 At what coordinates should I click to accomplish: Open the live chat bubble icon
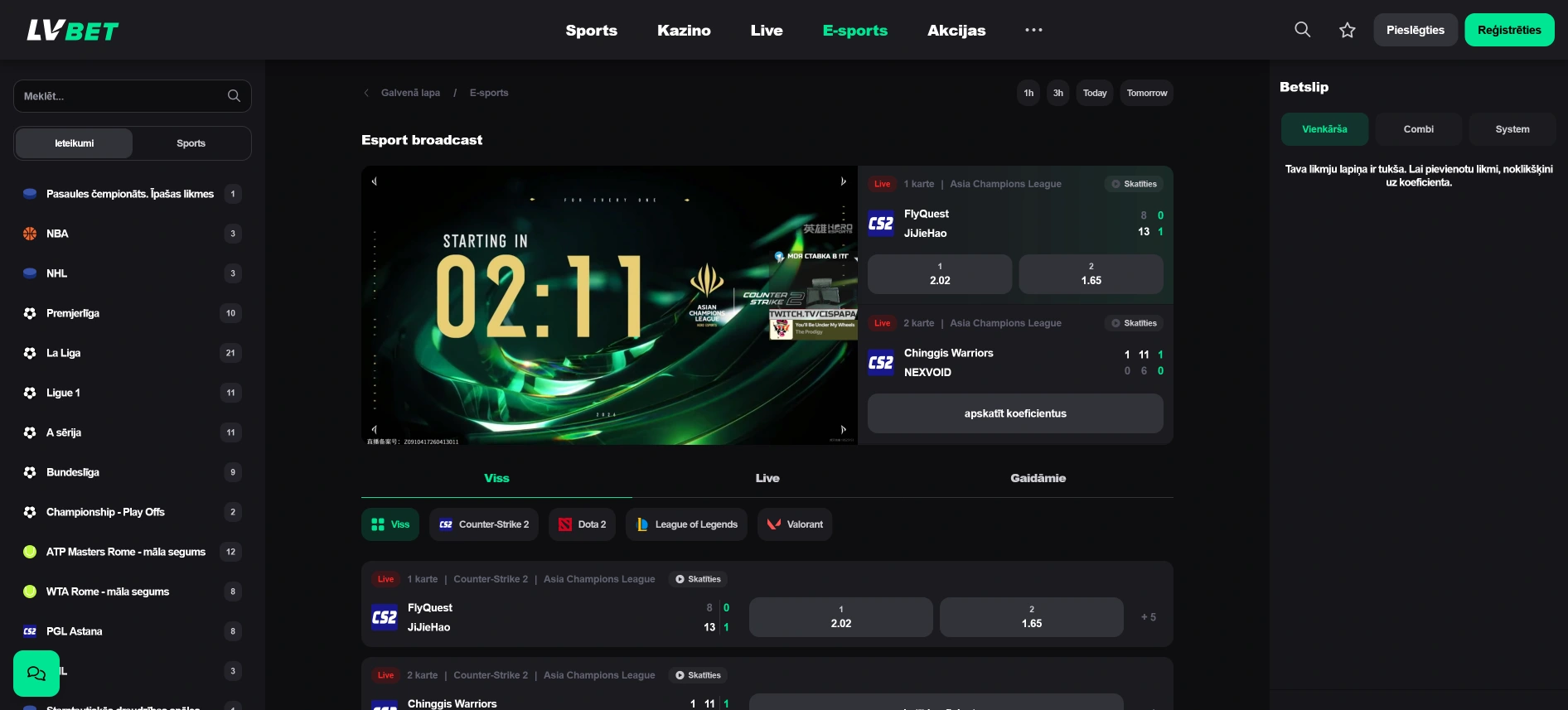[x=36, y=674]
